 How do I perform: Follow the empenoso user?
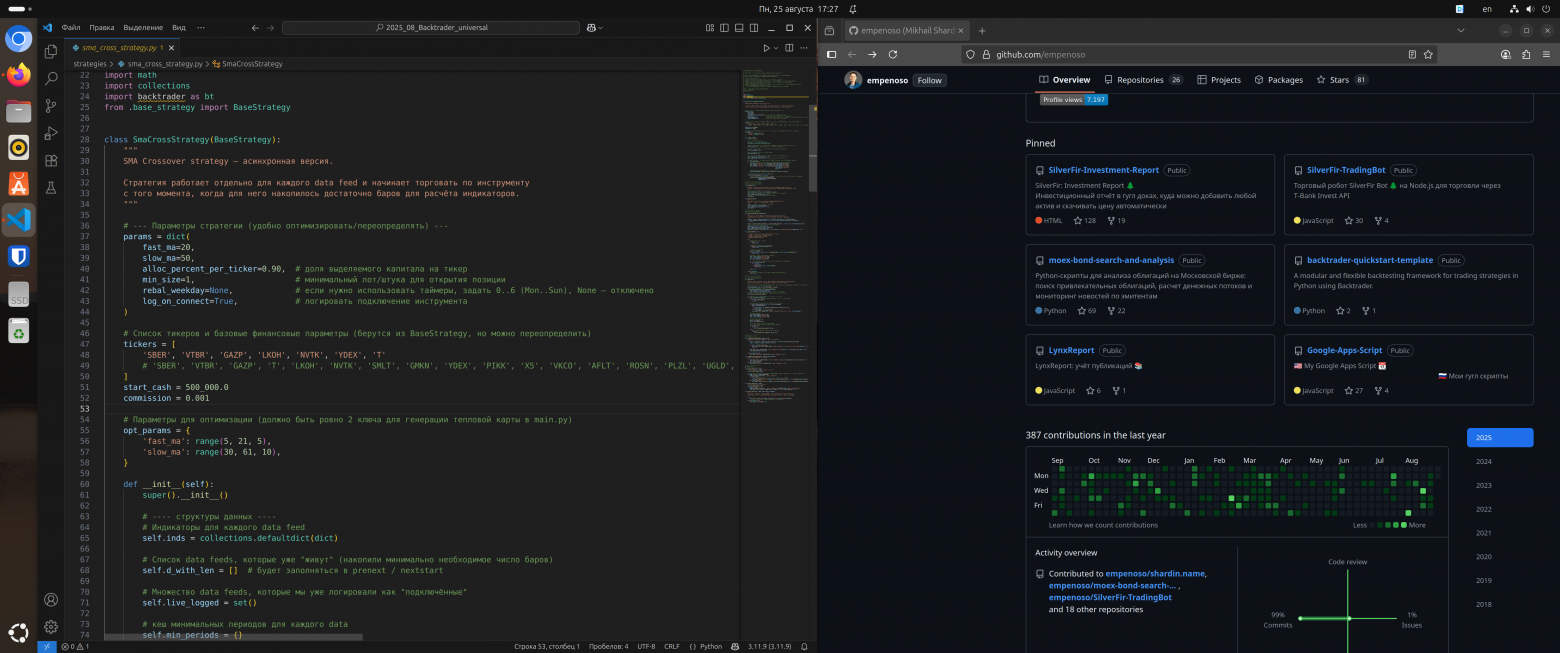click(x=930, y=80)
